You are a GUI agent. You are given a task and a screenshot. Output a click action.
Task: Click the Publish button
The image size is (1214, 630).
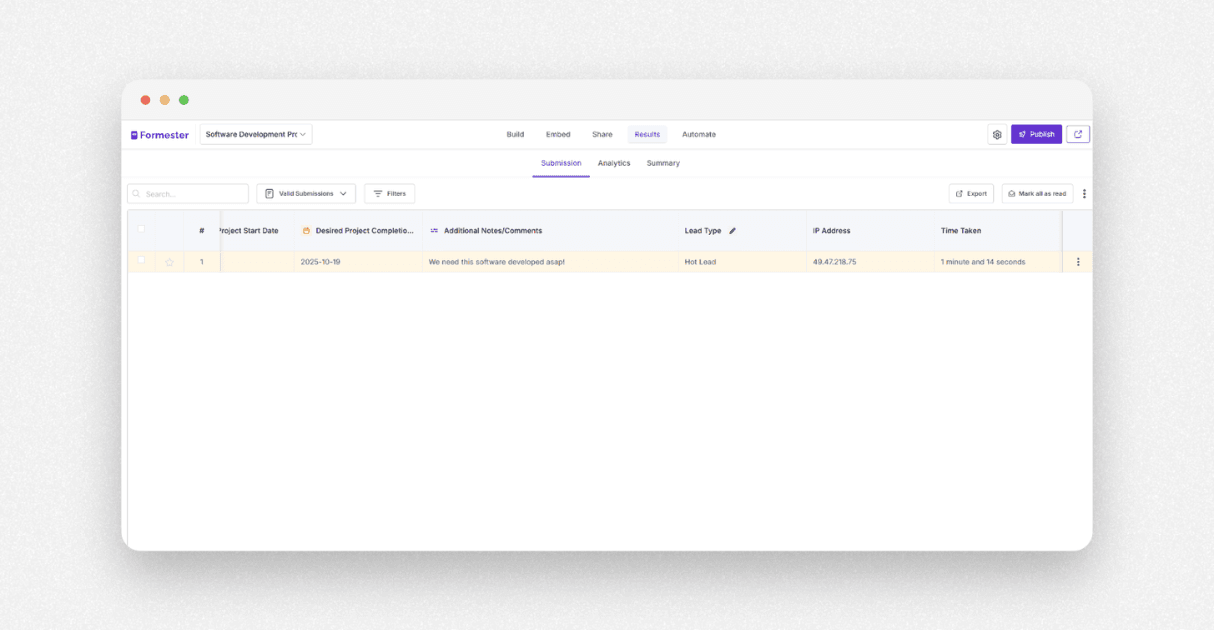click(1036, 134)
